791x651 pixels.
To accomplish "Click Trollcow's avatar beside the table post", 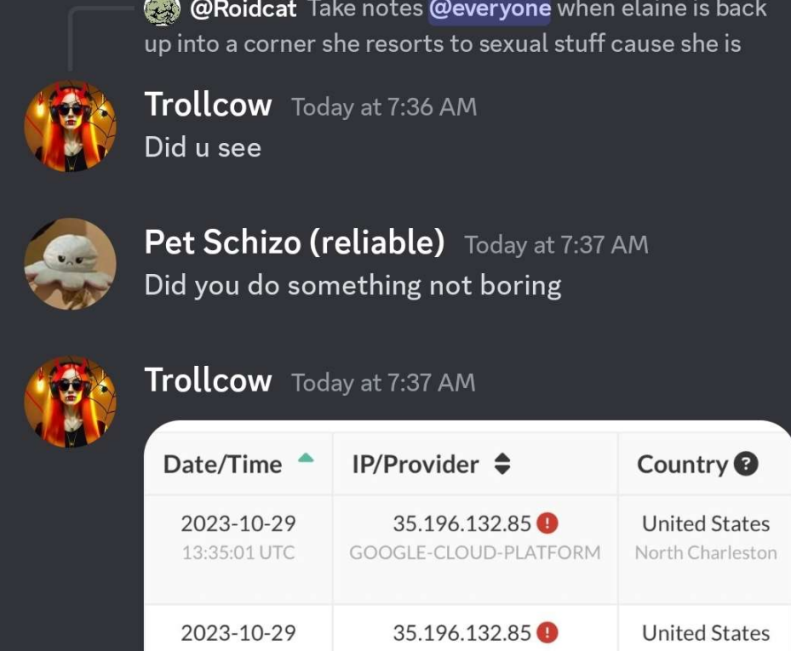I will tap(70, 401).
